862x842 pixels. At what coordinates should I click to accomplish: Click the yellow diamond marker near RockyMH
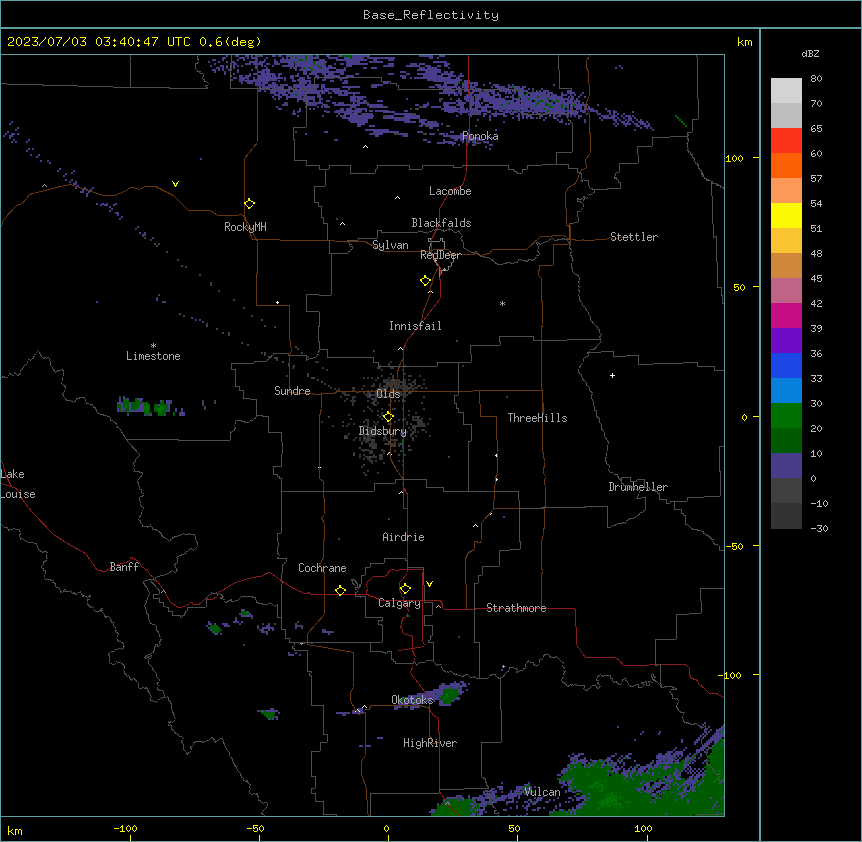[x=249, y=204]
